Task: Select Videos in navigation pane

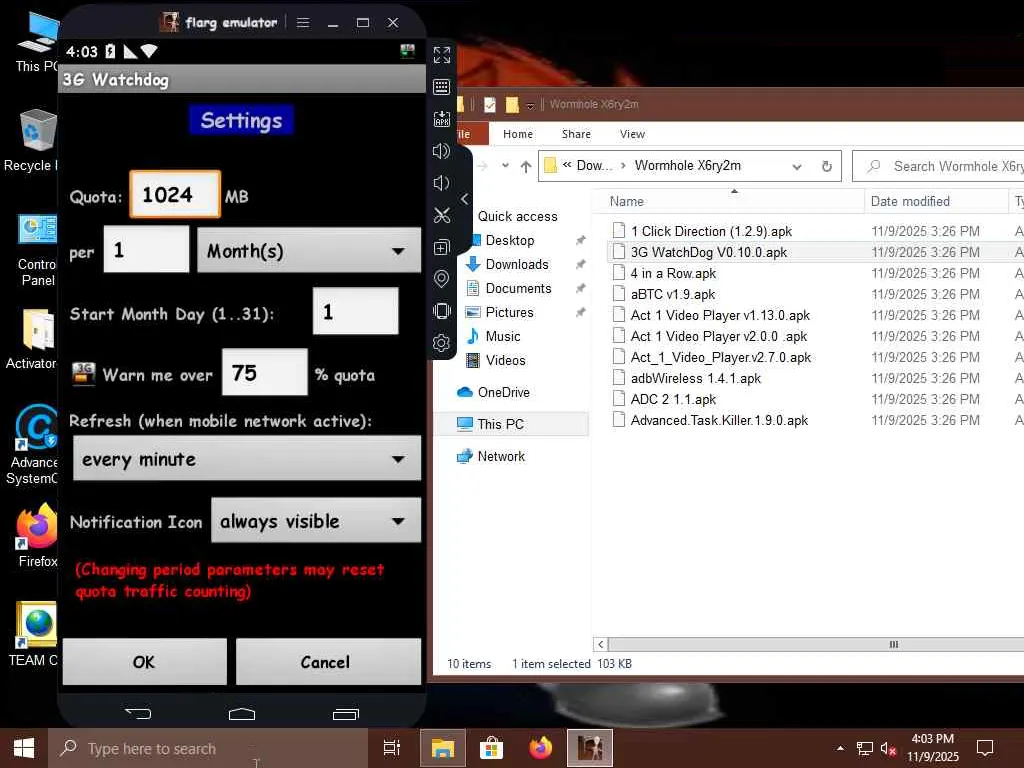Action: 505,360
